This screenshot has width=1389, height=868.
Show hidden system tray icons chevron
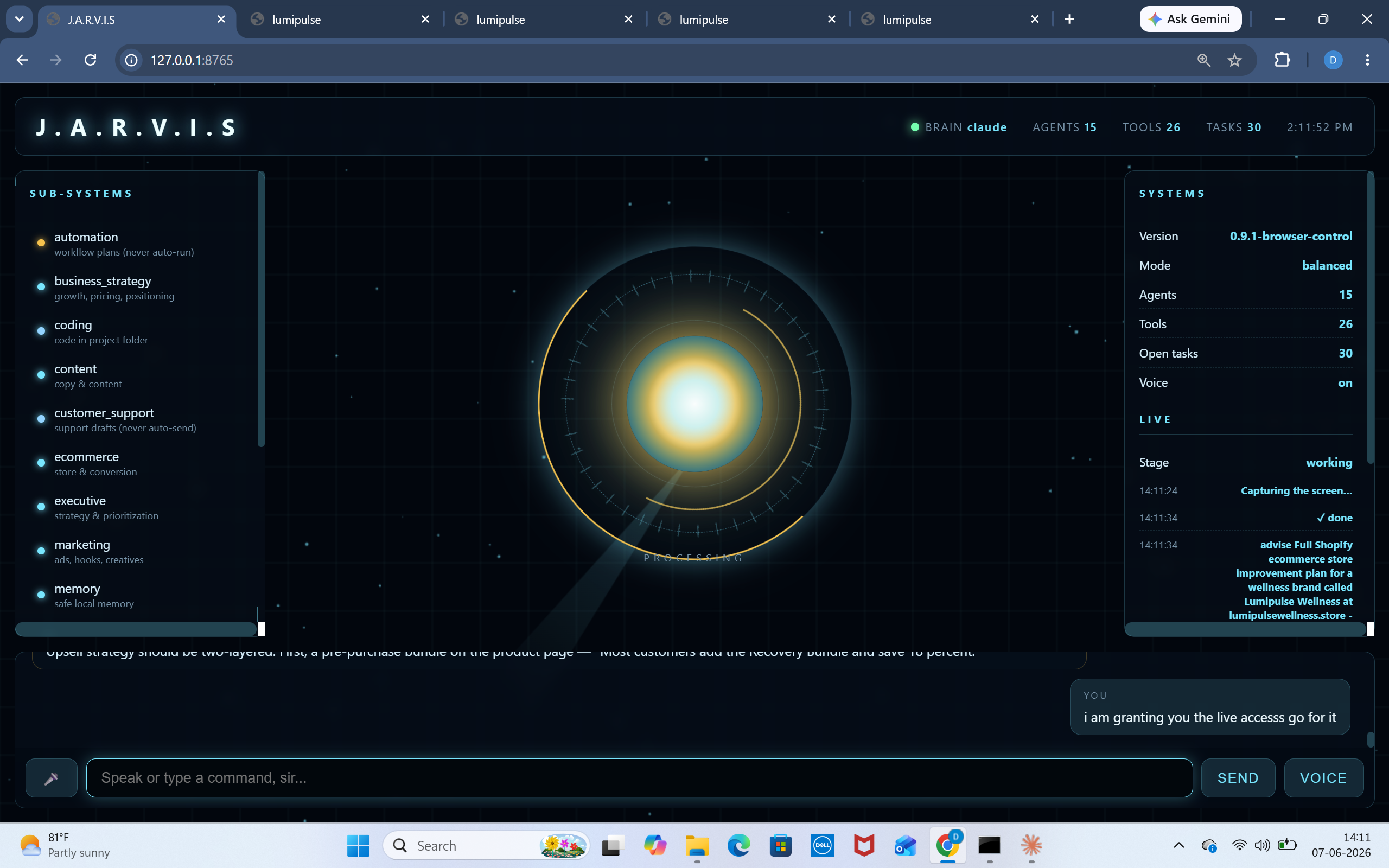pyautogui.click(x=1178, y=845)
